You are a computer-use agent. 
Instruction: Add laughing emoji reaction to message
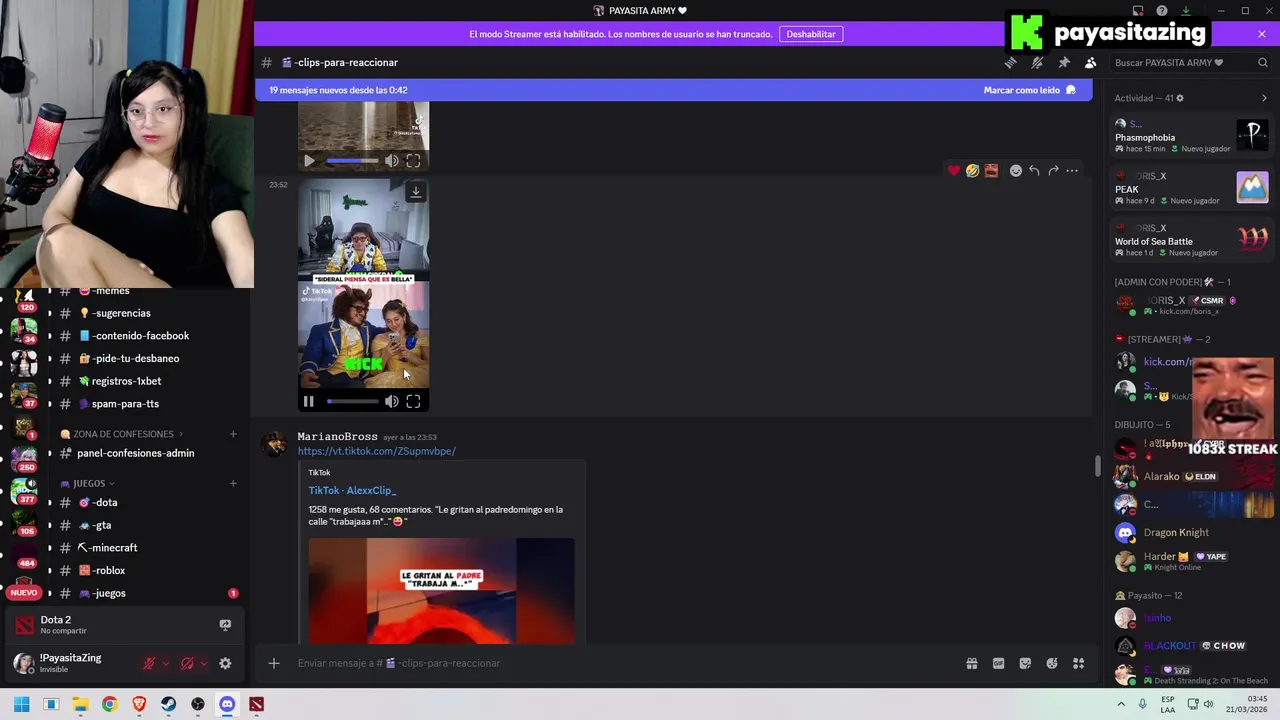tap(972, 171)
